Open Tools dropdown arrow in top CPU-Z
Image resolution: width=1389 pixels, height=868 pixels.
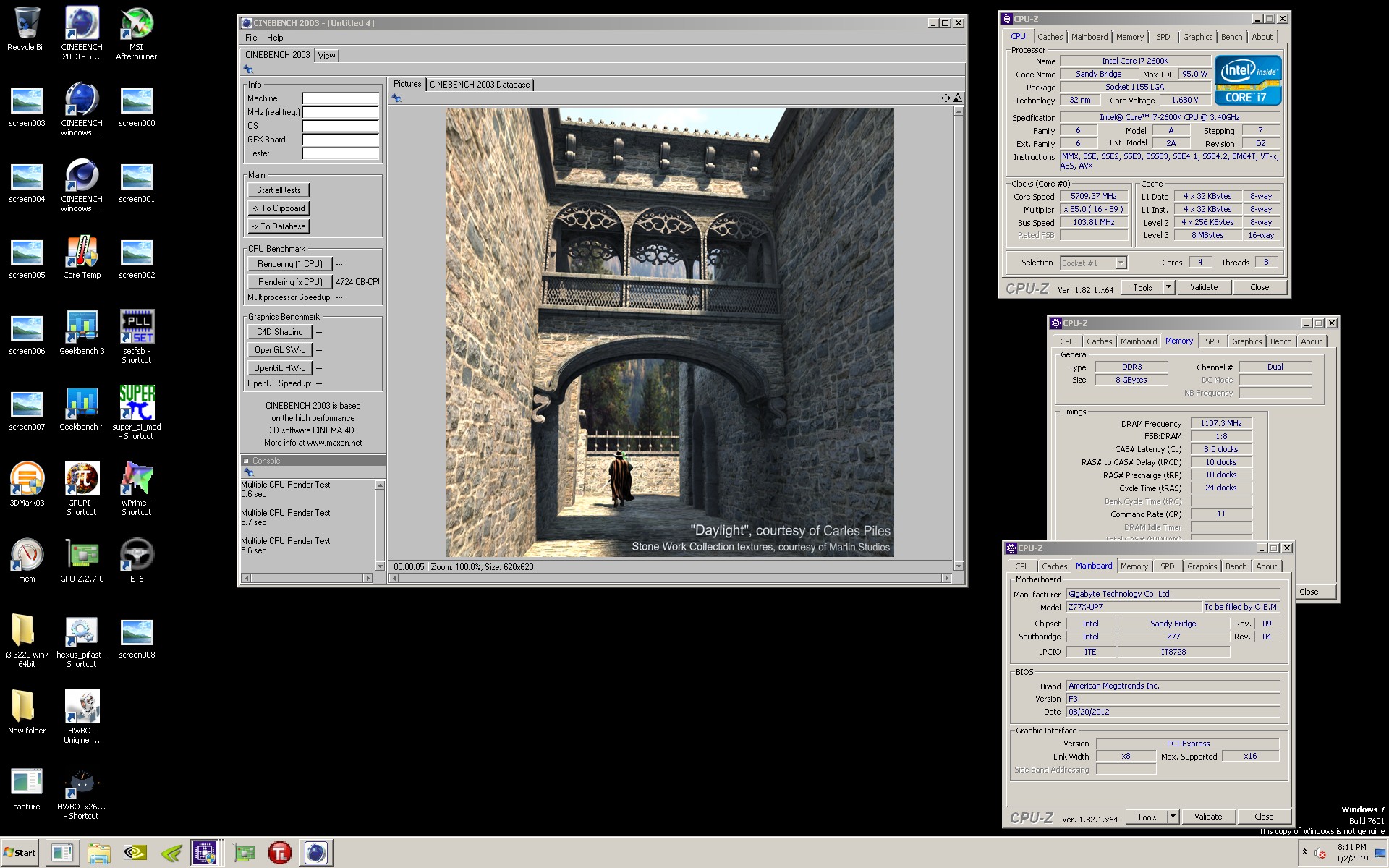[1168, 287]
